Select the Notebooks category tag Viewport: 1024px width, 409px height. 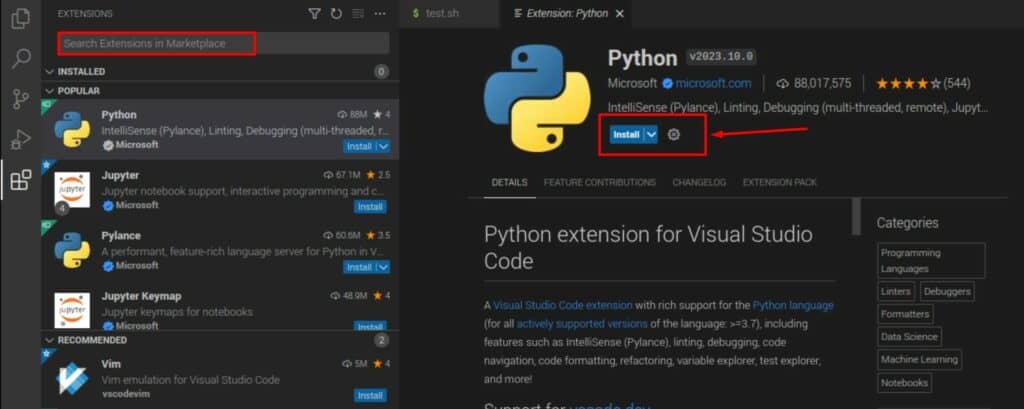904,382
